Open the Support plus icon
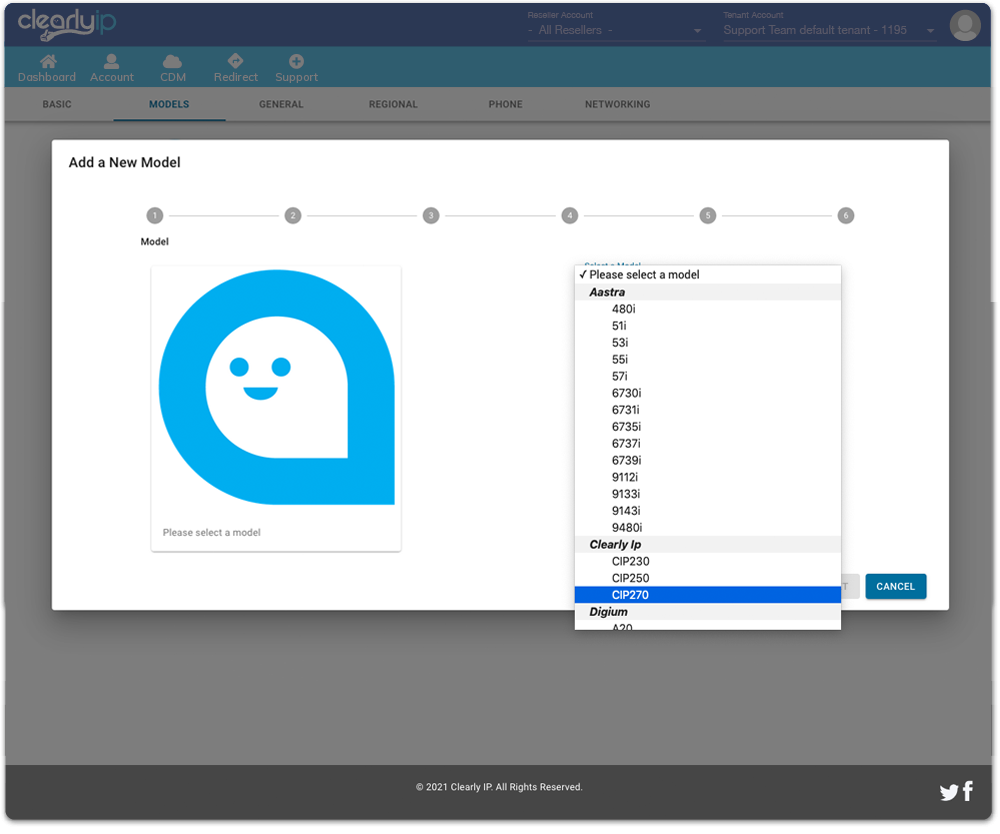 coord(296,62)
